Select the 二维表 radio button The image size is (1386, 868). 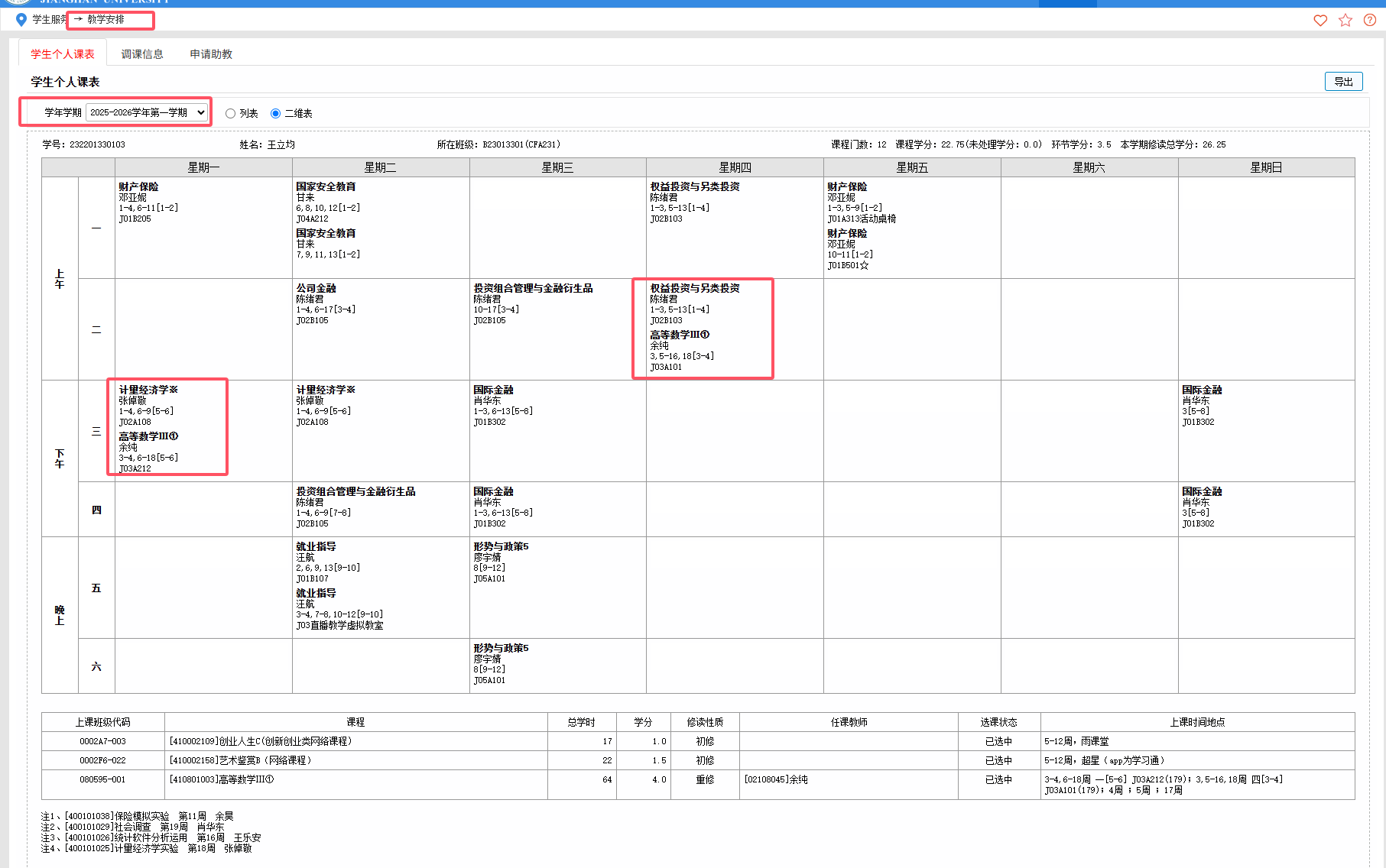275,114
